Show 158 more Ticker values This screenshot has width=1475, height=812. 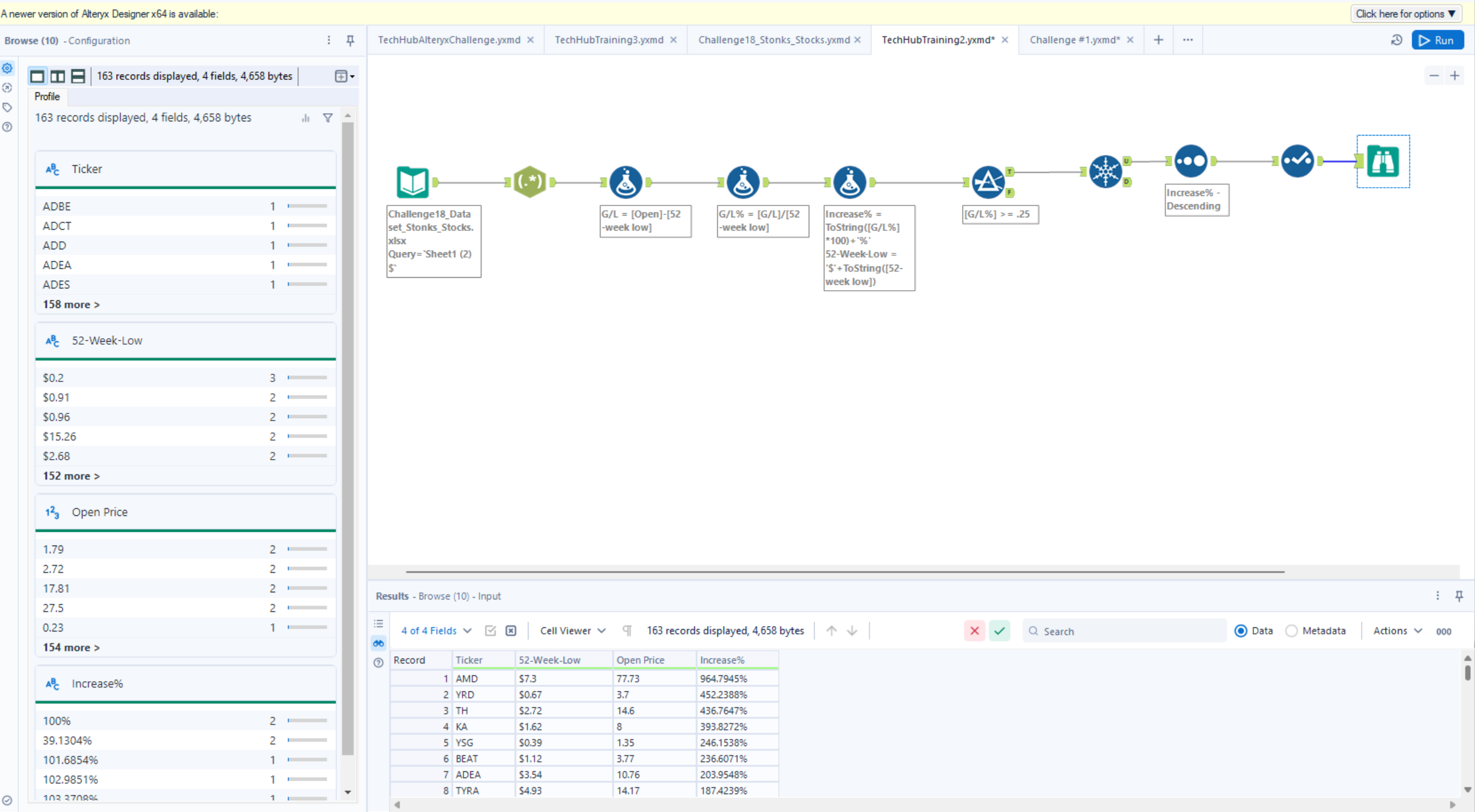[x=71, y=304]
